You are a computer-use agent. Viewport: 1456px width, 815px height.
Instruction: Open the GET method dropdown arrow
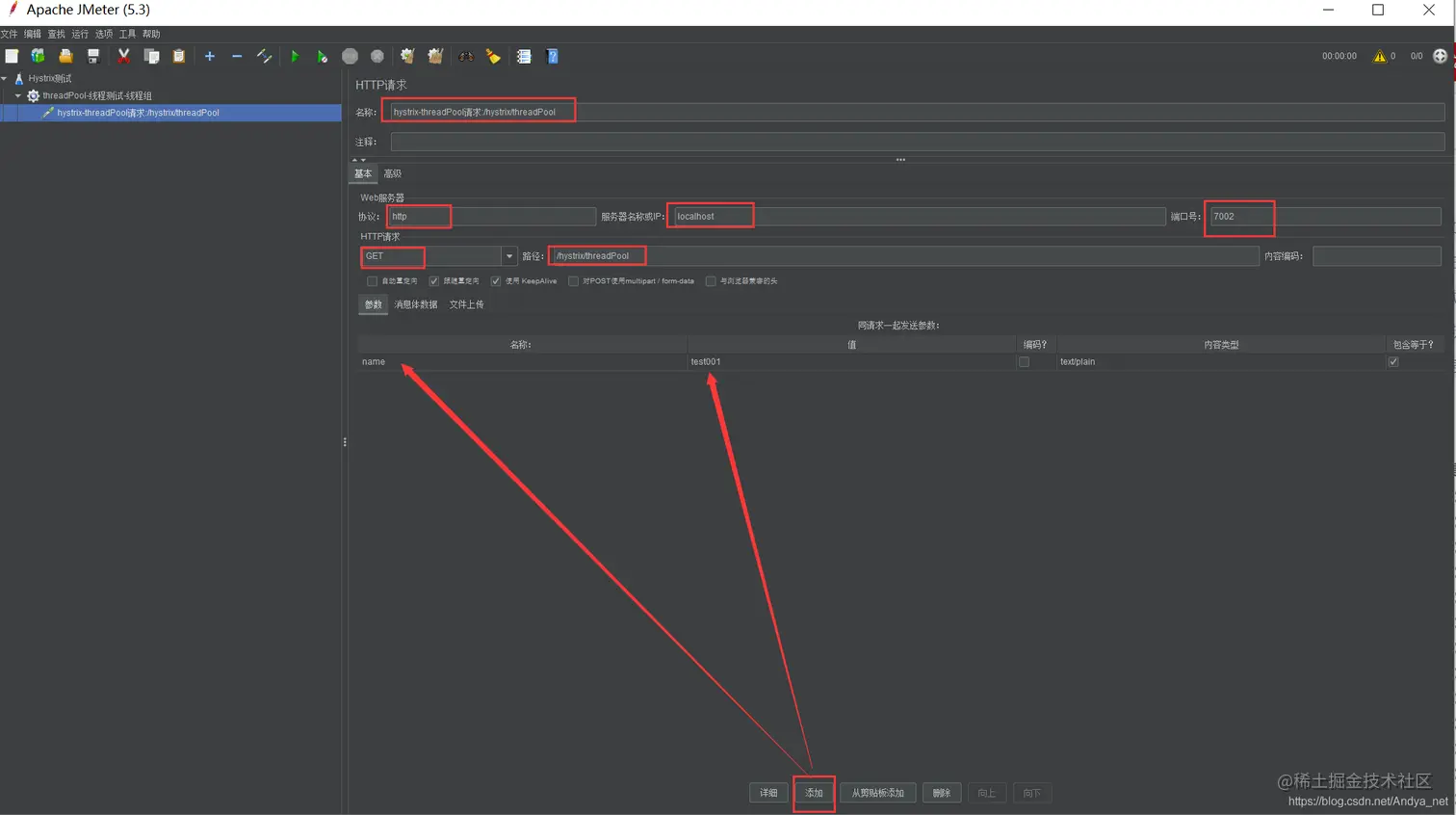[x=509, y=256]
